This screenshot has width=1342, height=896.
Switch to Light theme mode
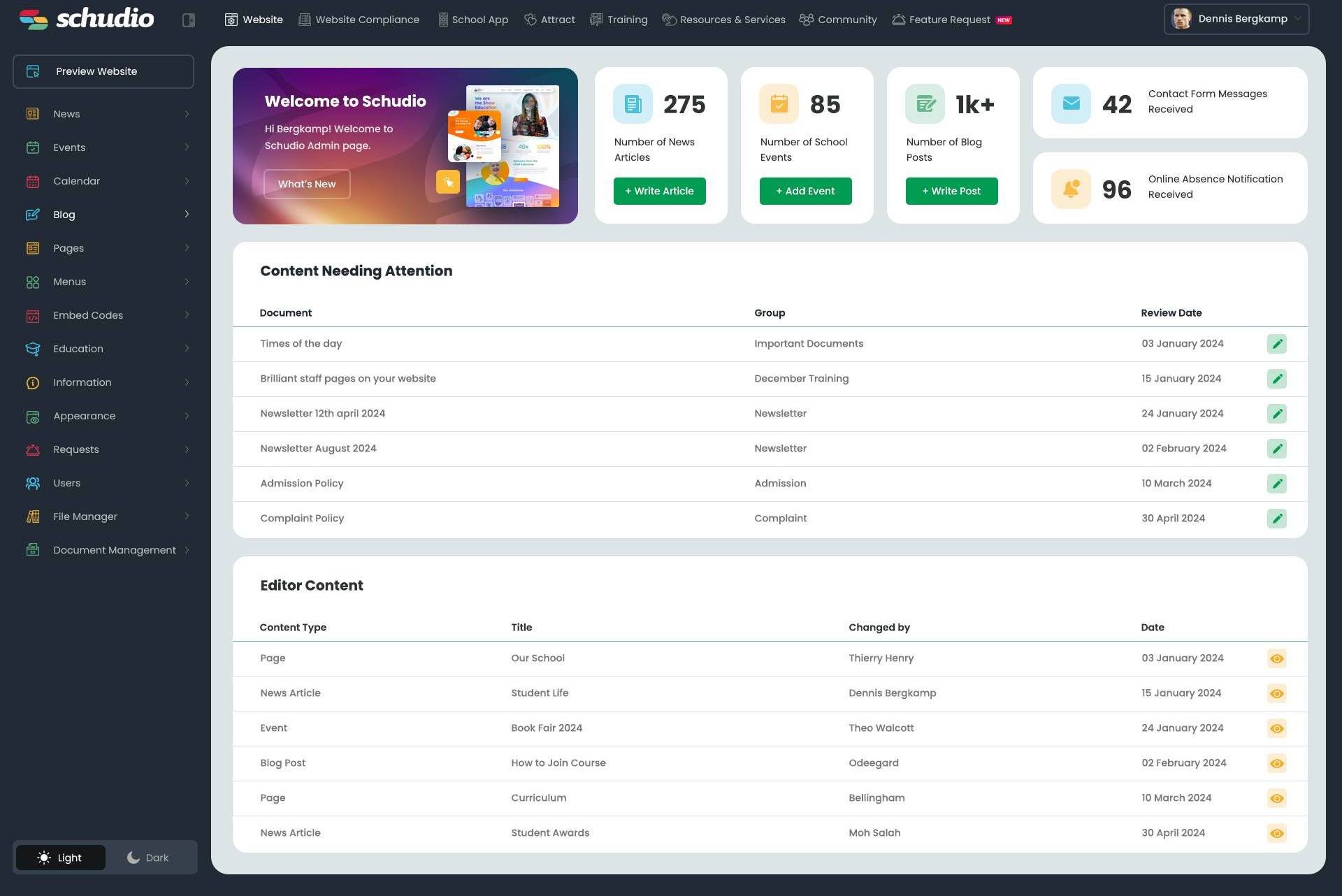point(61,858)
